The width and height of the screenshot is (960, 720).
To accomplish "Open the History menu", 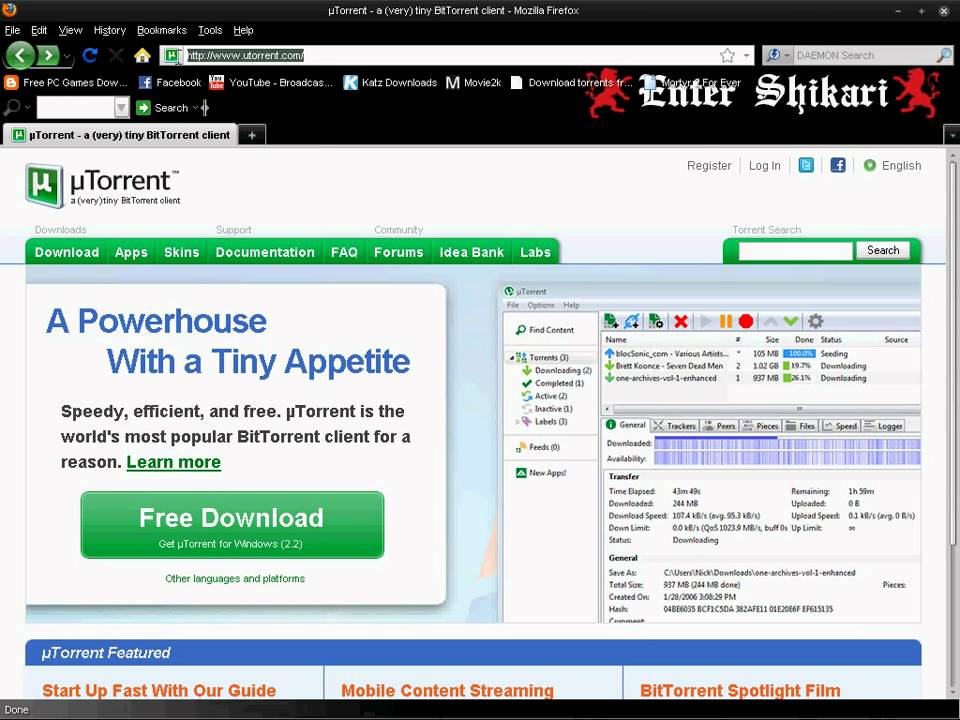I will [x=110, y=30].
